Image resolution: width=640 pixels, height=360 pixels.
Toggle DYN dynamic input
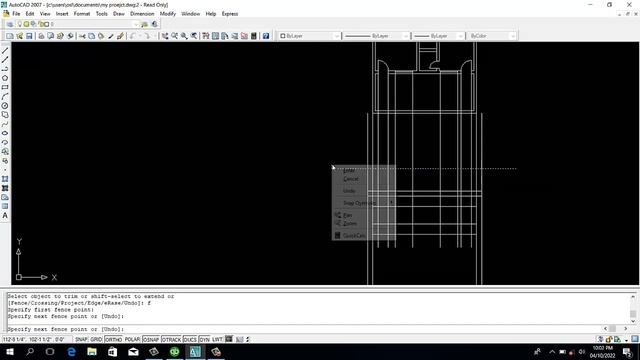point(204,339)
